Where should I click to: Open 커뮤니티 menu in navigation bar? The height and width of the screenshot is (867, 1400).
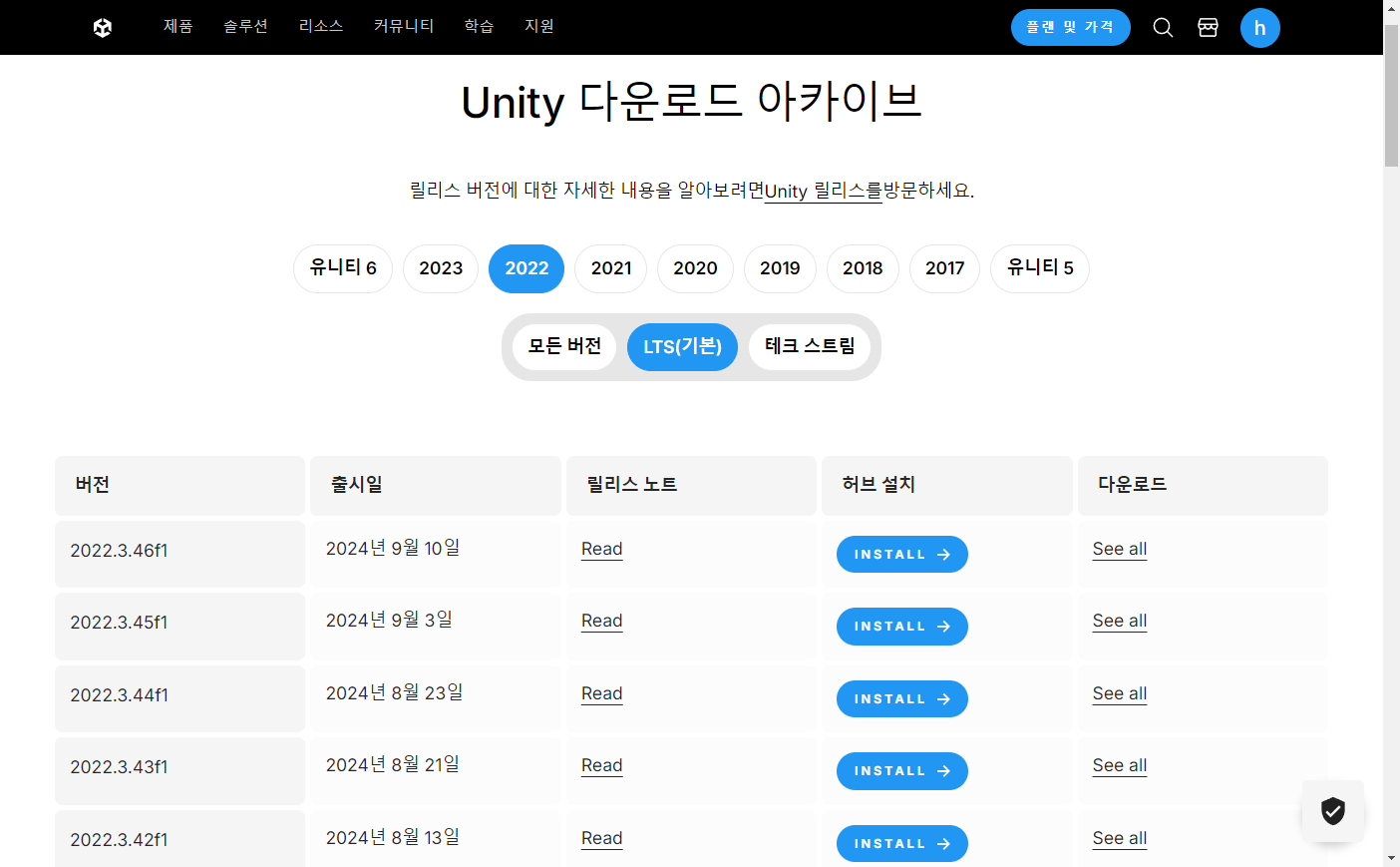[404, 26]
